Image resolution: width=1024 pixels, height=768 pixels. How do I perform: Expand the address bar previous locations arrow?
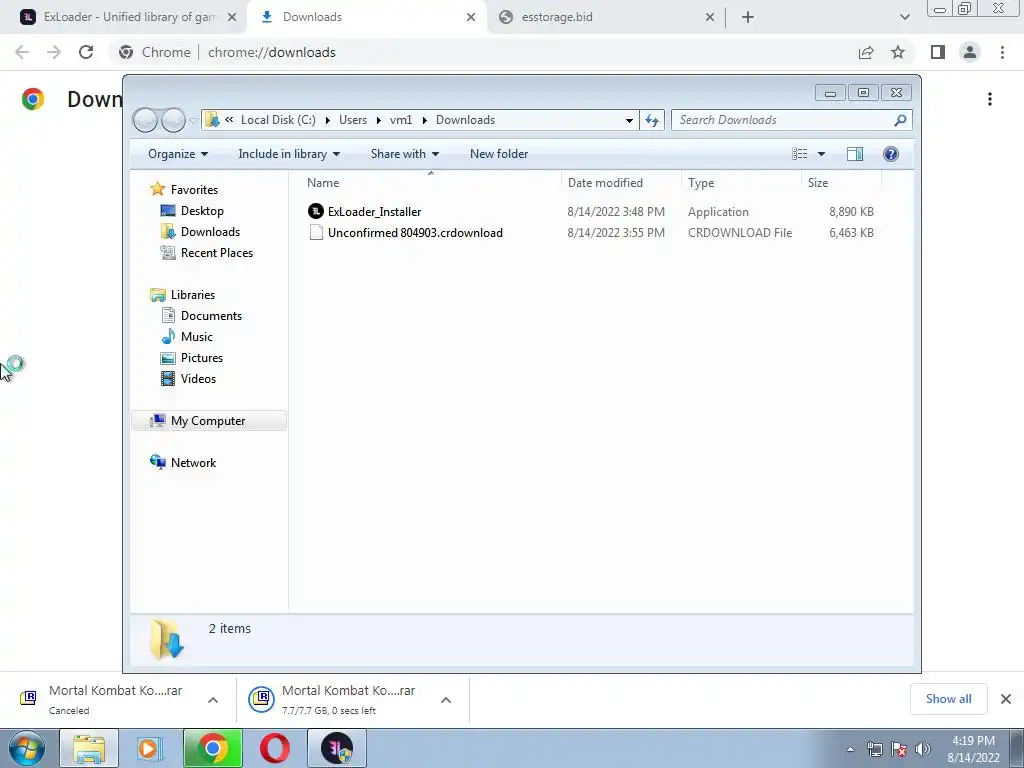(629, 120)
